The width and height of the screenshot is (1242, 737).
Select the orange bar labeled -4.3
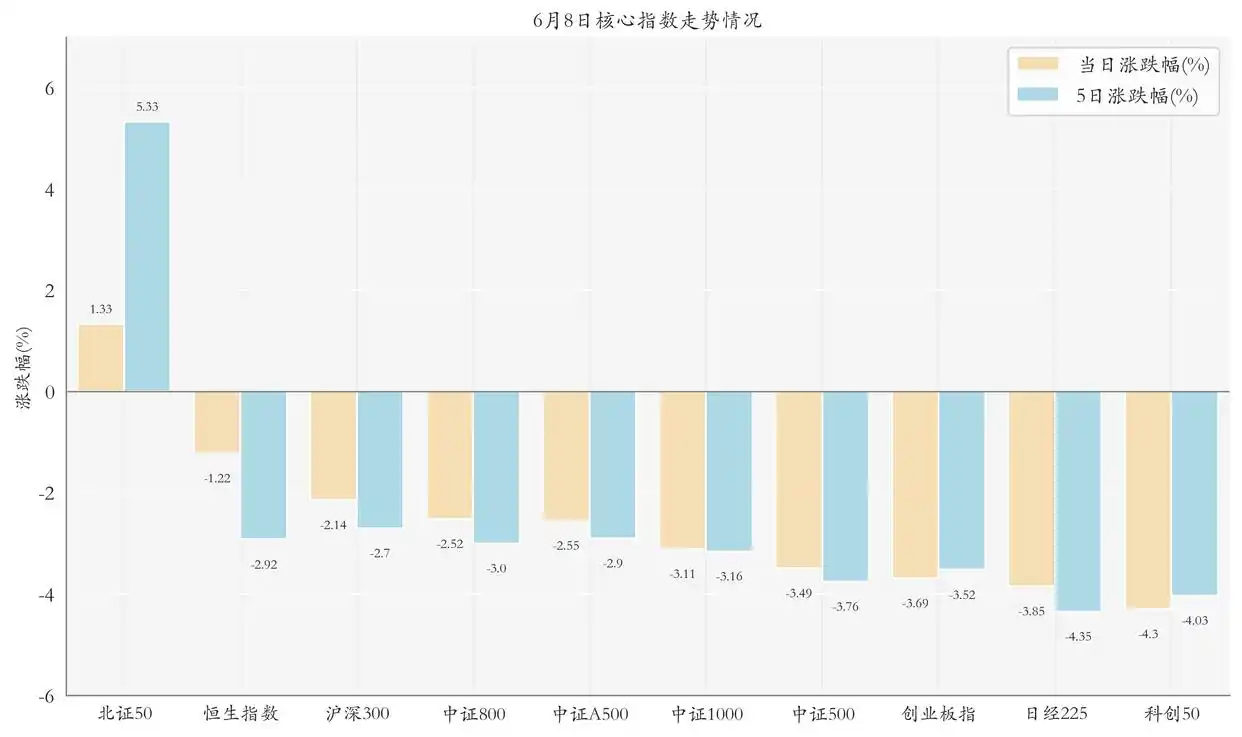pyautogui.click(x=1148, y=500)
